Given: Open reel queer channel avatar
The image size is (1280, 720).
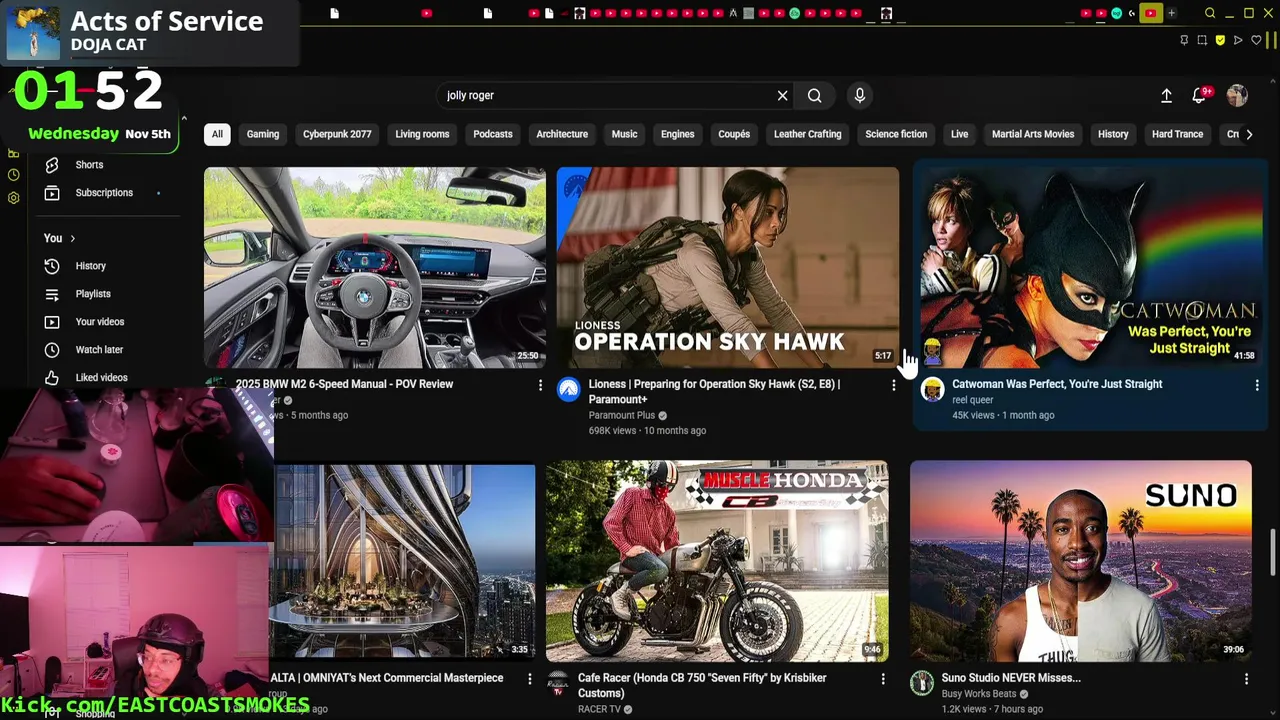Looking at the screenshot, I should (x=932, y=390).
